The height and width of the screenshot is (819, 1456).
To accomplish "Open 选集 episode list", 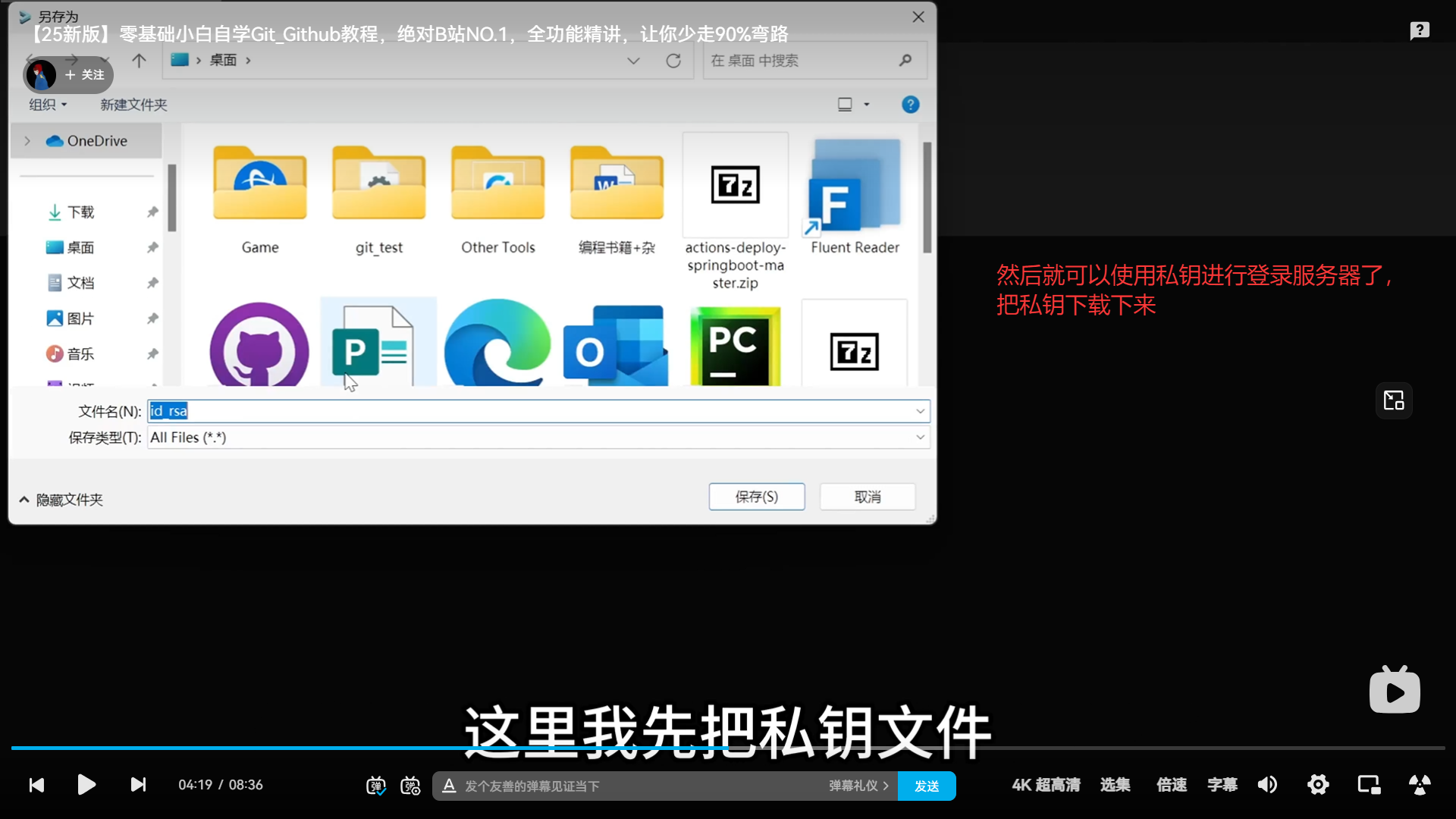I will 1115,785.
